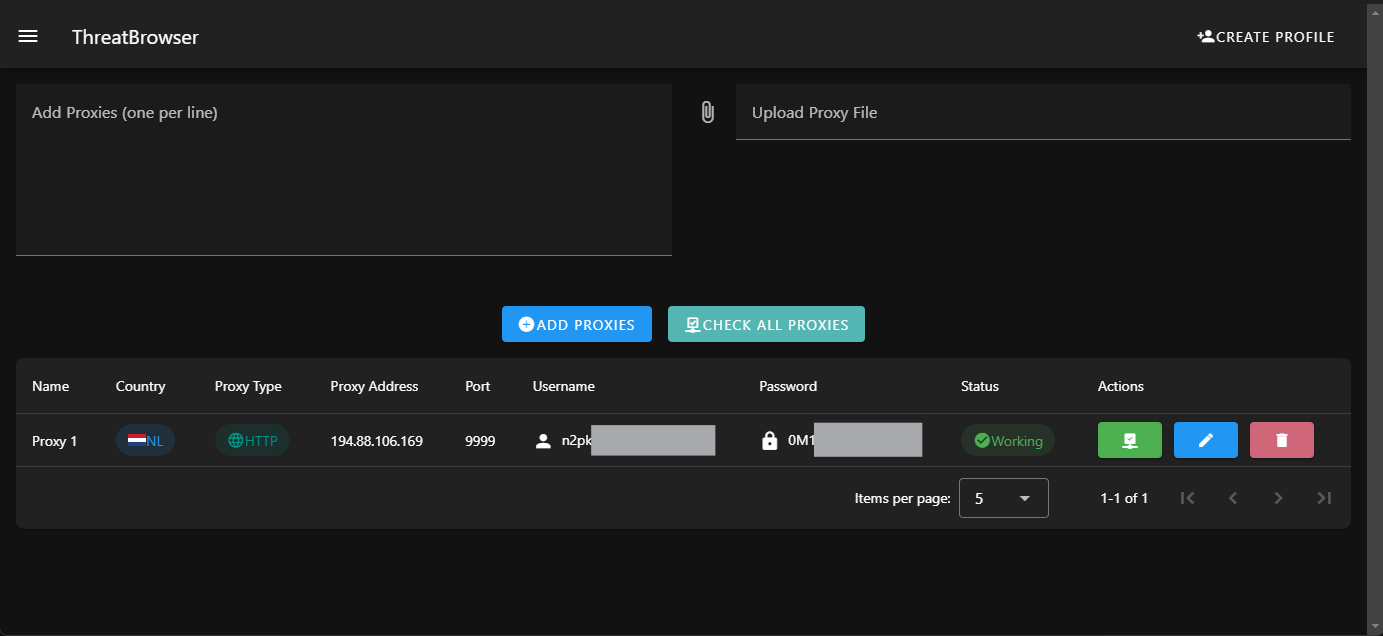Click the proxy address 194.88.106.169
This screenshot has width=1383, height=636.
(377, 441)
